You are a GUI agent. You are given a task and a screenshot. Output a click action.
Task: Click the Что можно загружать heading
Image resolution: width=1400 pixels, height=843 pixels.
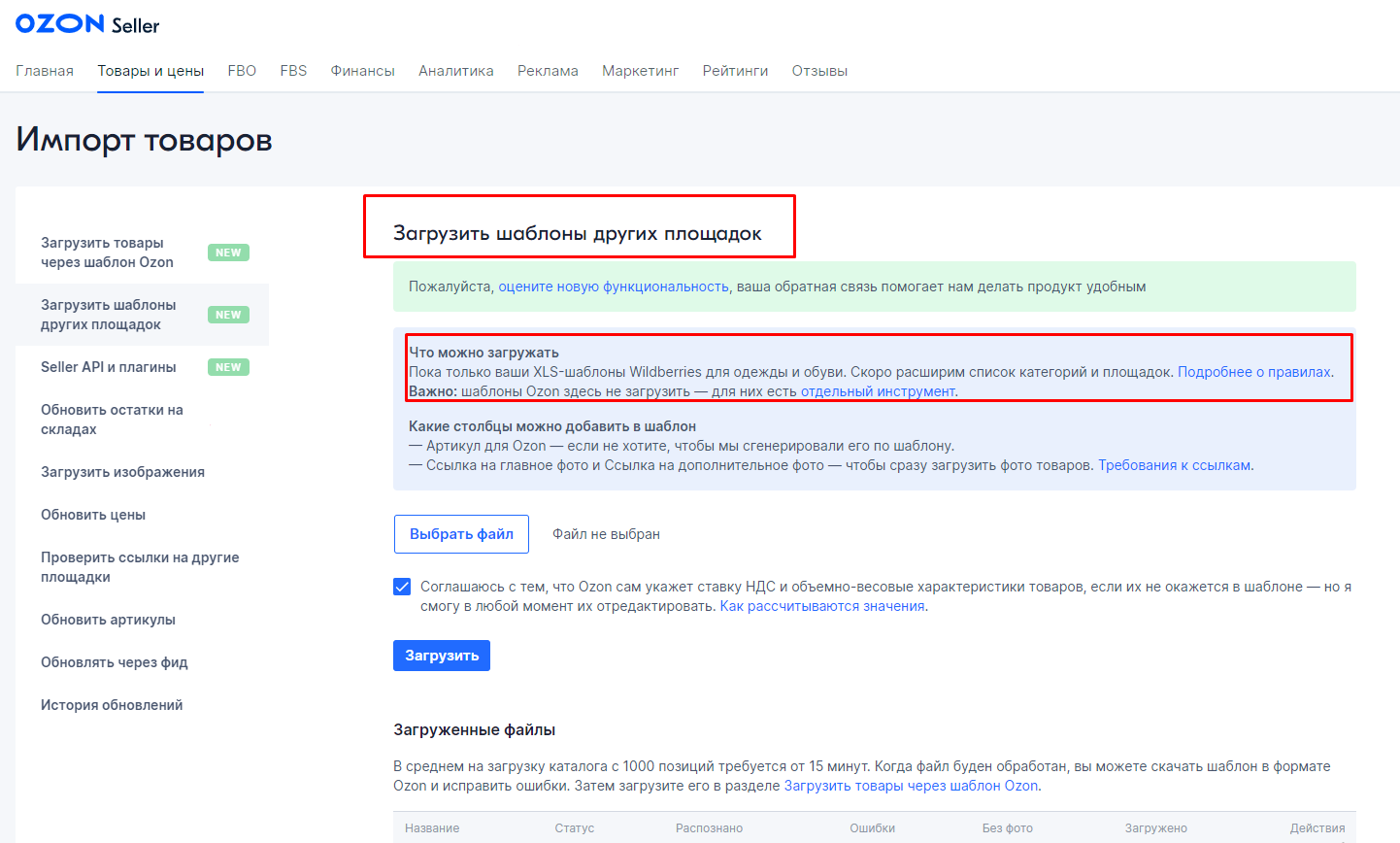click(x=483, y=353)
